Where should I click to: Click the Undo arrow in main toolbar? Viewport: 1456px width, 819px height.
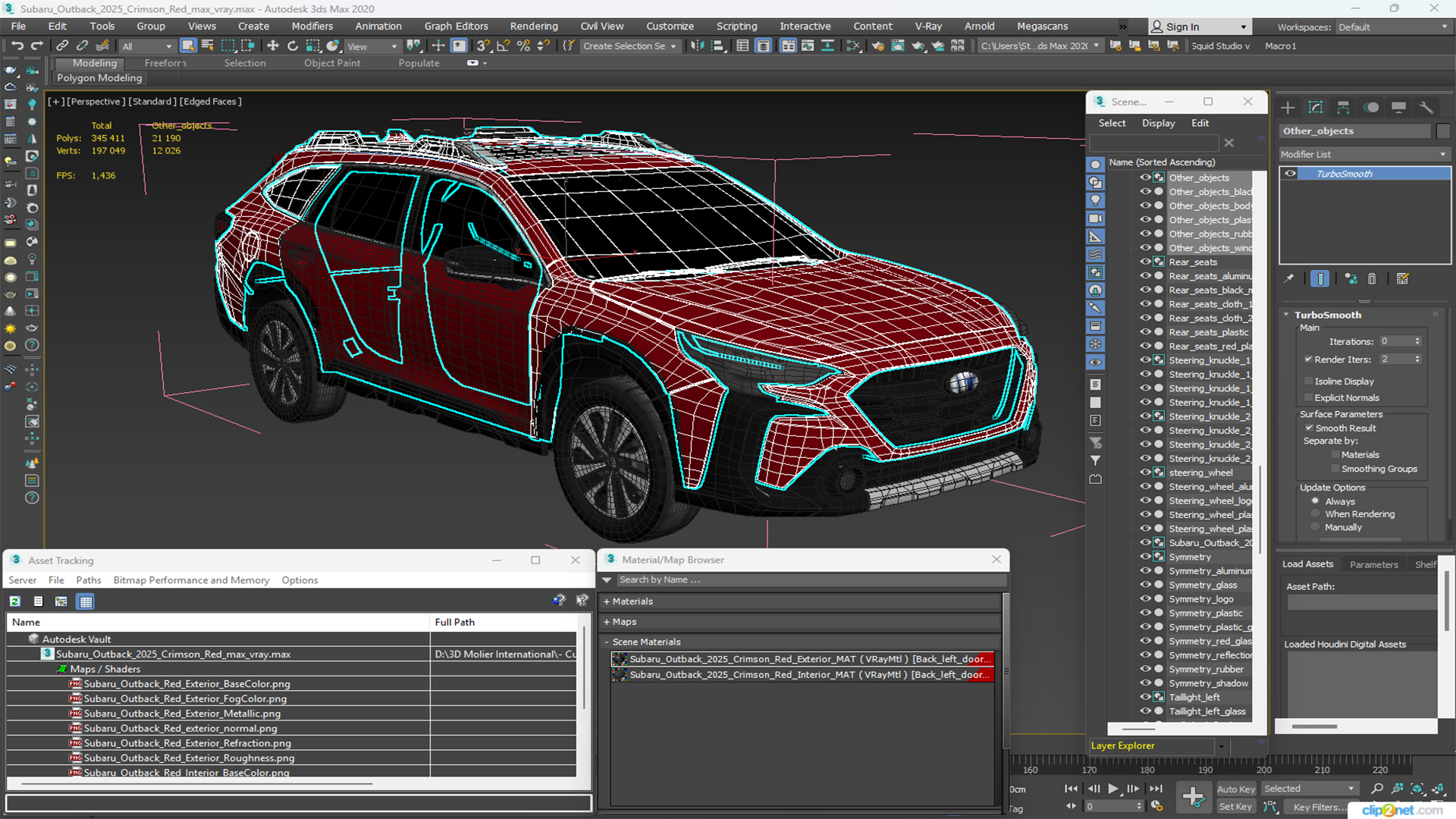coord(17,46)
